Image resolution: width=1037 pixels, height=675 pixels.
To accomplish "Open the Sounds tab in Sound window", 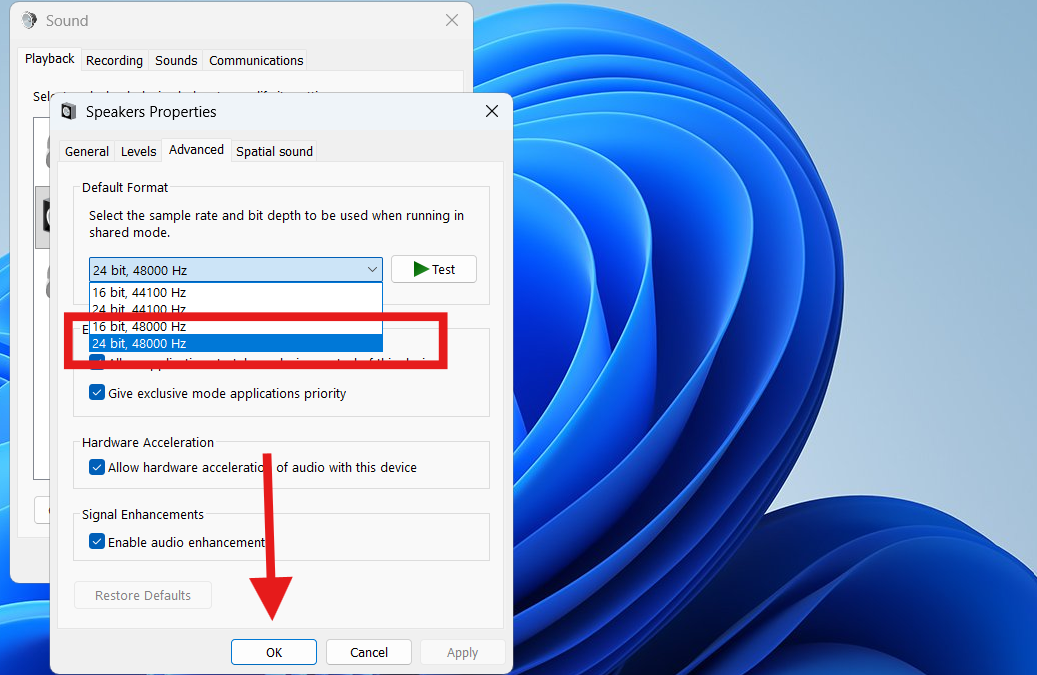I will click(x=176, y=60).
